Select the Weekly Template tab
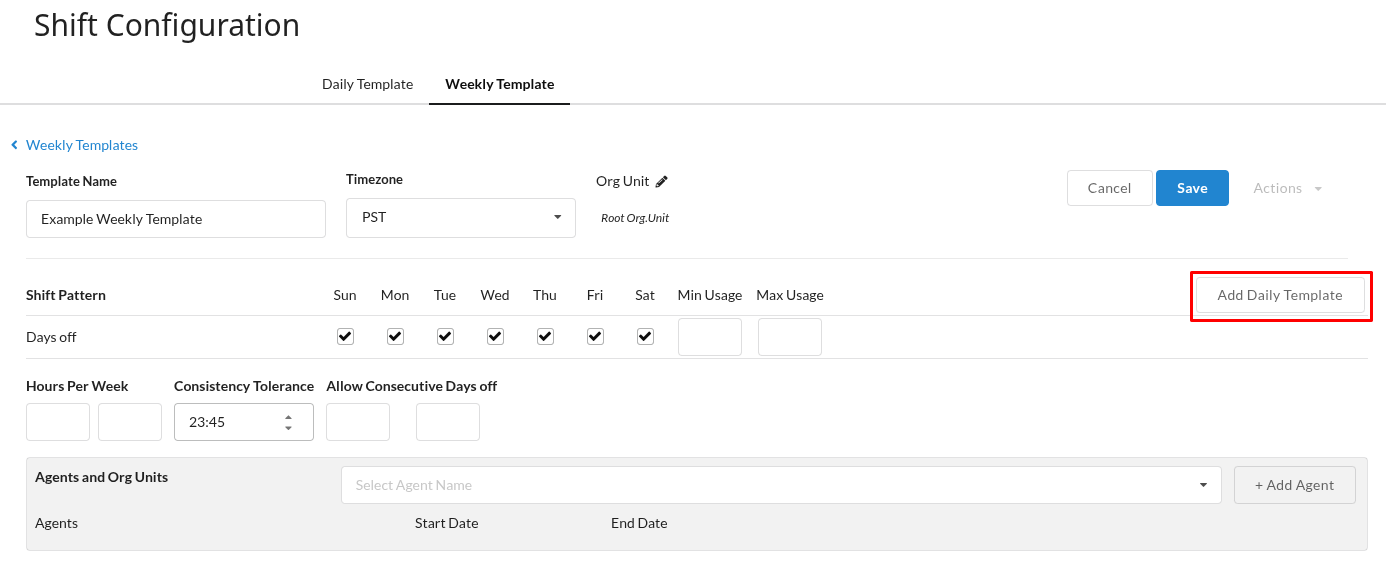This screenshot has width=1386, height=562. coord(499,84)
